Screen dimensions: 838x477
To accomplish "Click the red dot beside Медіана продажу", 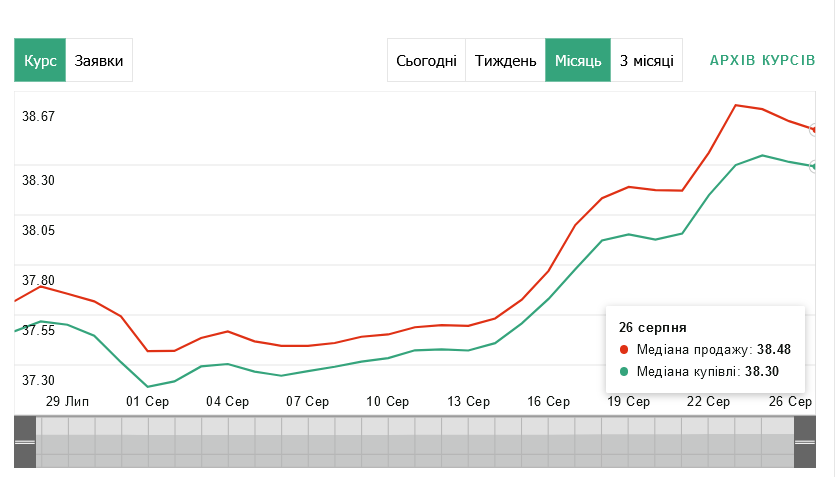I will pos(625,350).
